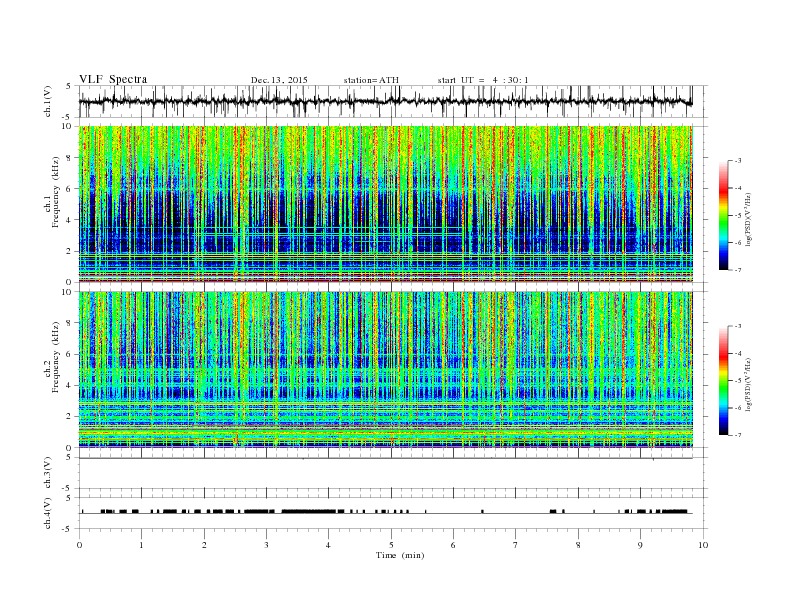Image resolution: width=792 pixels, height=612 pixels.
Task: Click the "-5" tick on ch.2 colorbar
Action: click(x=738, y=380)
